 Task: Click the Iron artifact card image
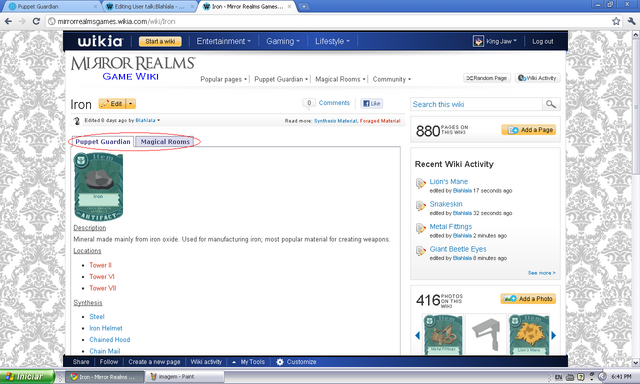pyautogui.click(x=98, y=187)
